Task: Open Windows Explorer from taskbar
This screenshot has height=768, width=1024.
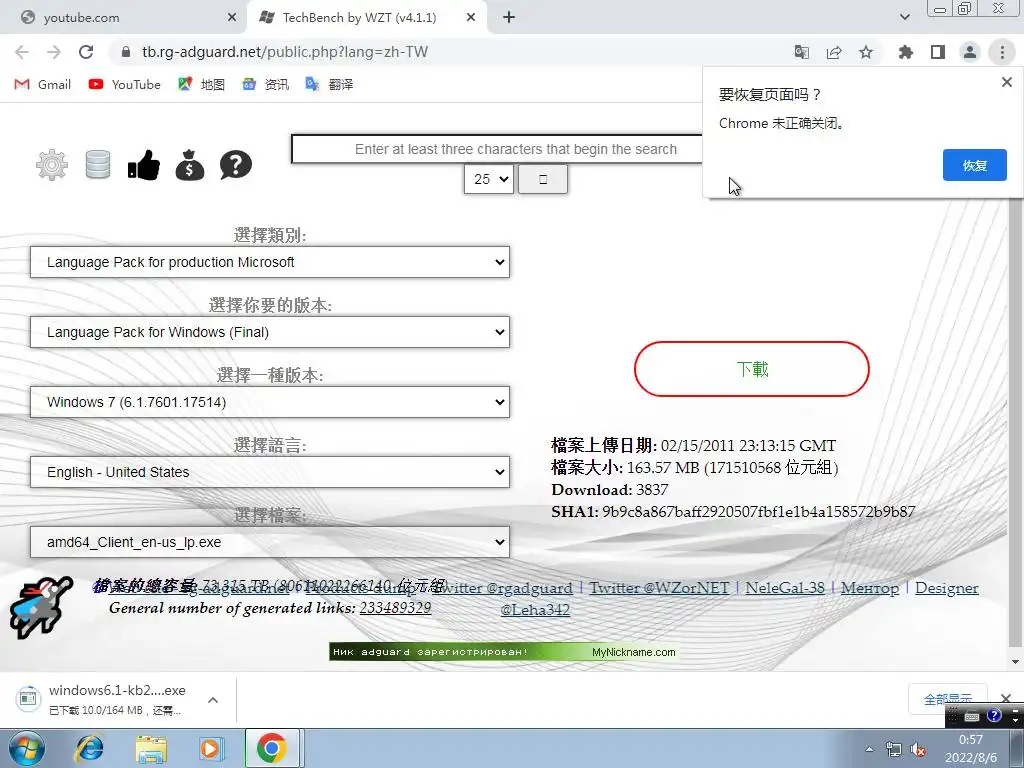Action: pos(151,748)
